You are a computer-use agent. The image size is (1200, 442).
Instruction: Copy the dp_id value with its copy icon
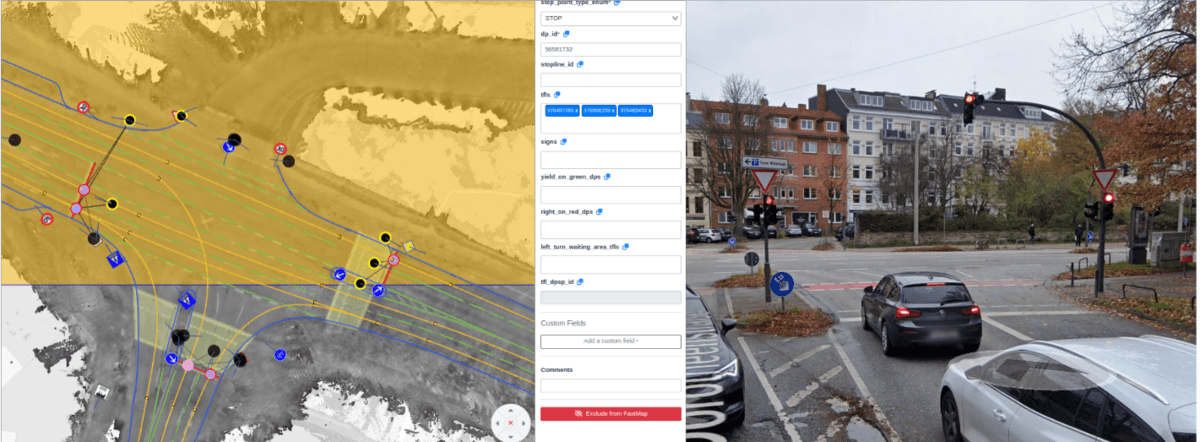click(566, 34)
